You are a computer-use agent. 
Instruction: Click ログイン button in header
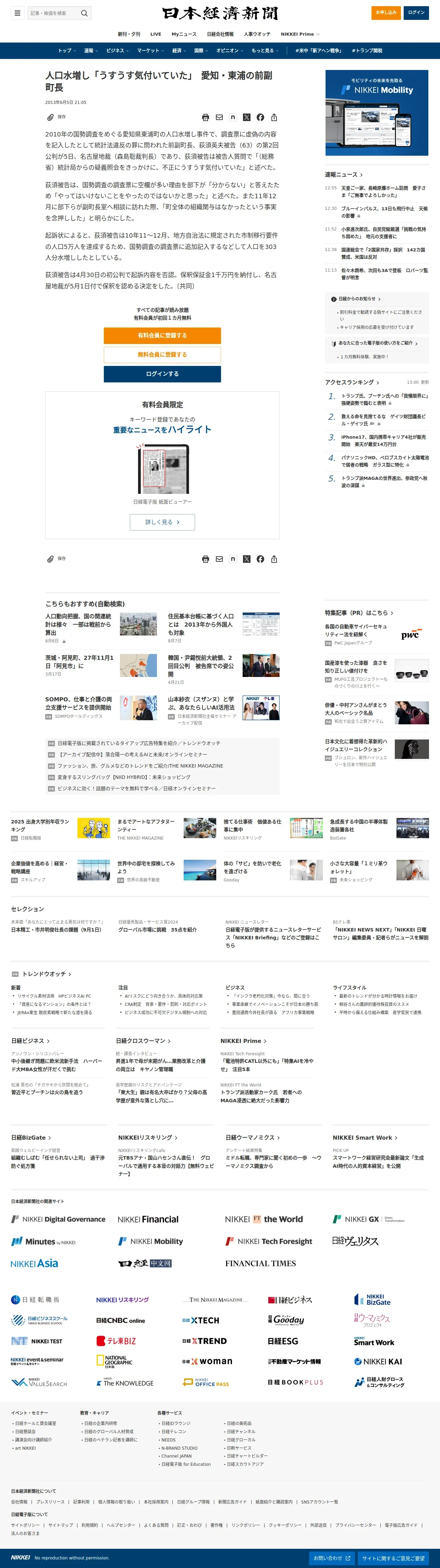416,13
